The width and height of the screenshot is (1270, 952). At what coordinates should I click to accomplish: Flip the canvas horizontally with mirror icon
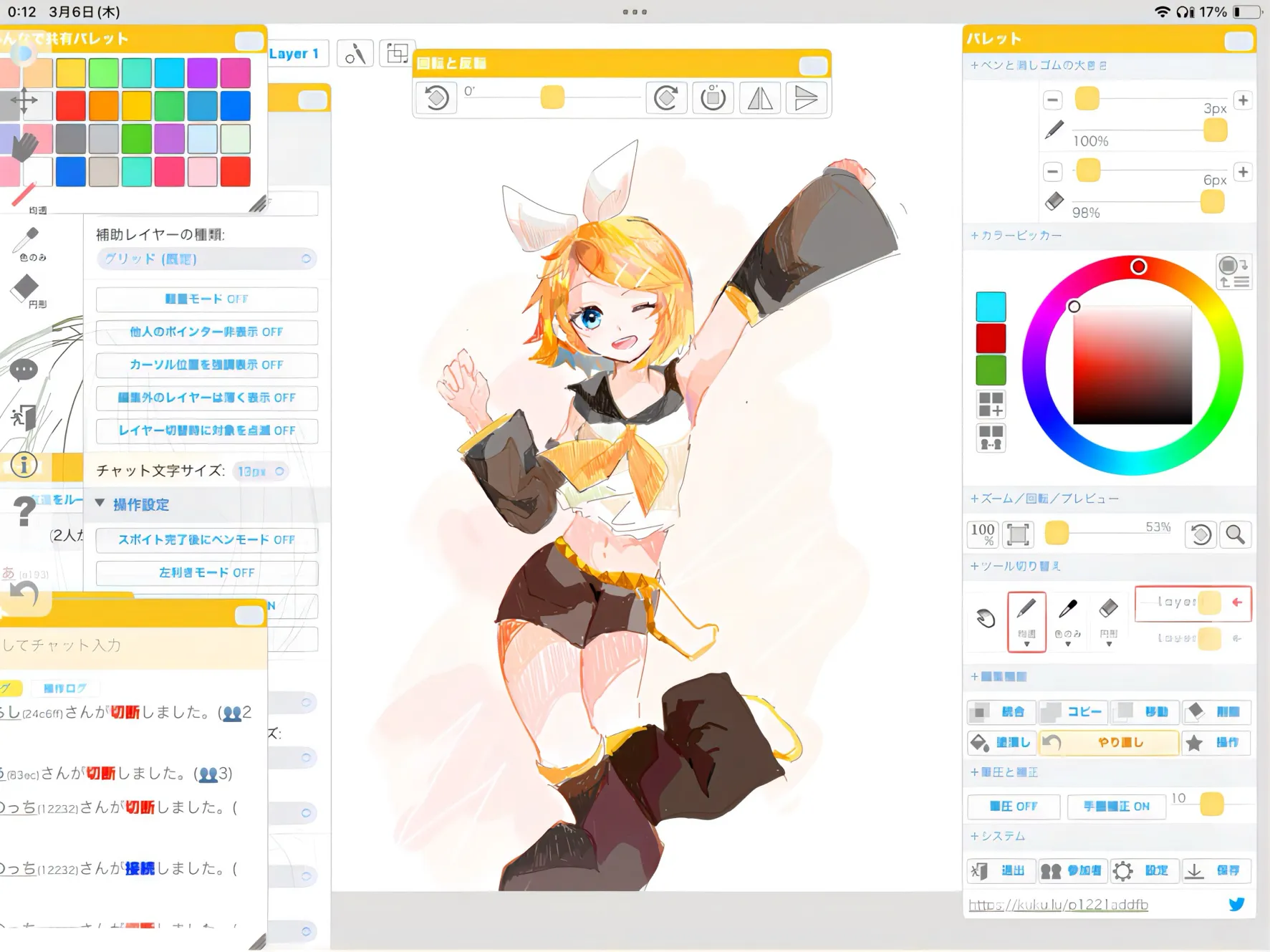tap(760, 97)
